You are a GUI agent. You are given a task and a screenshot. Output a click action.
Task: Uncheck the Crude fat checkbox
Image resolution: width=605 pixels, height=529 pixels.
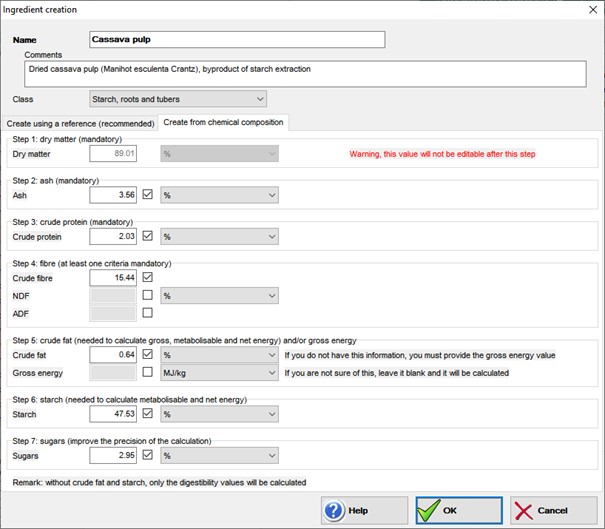147,354
